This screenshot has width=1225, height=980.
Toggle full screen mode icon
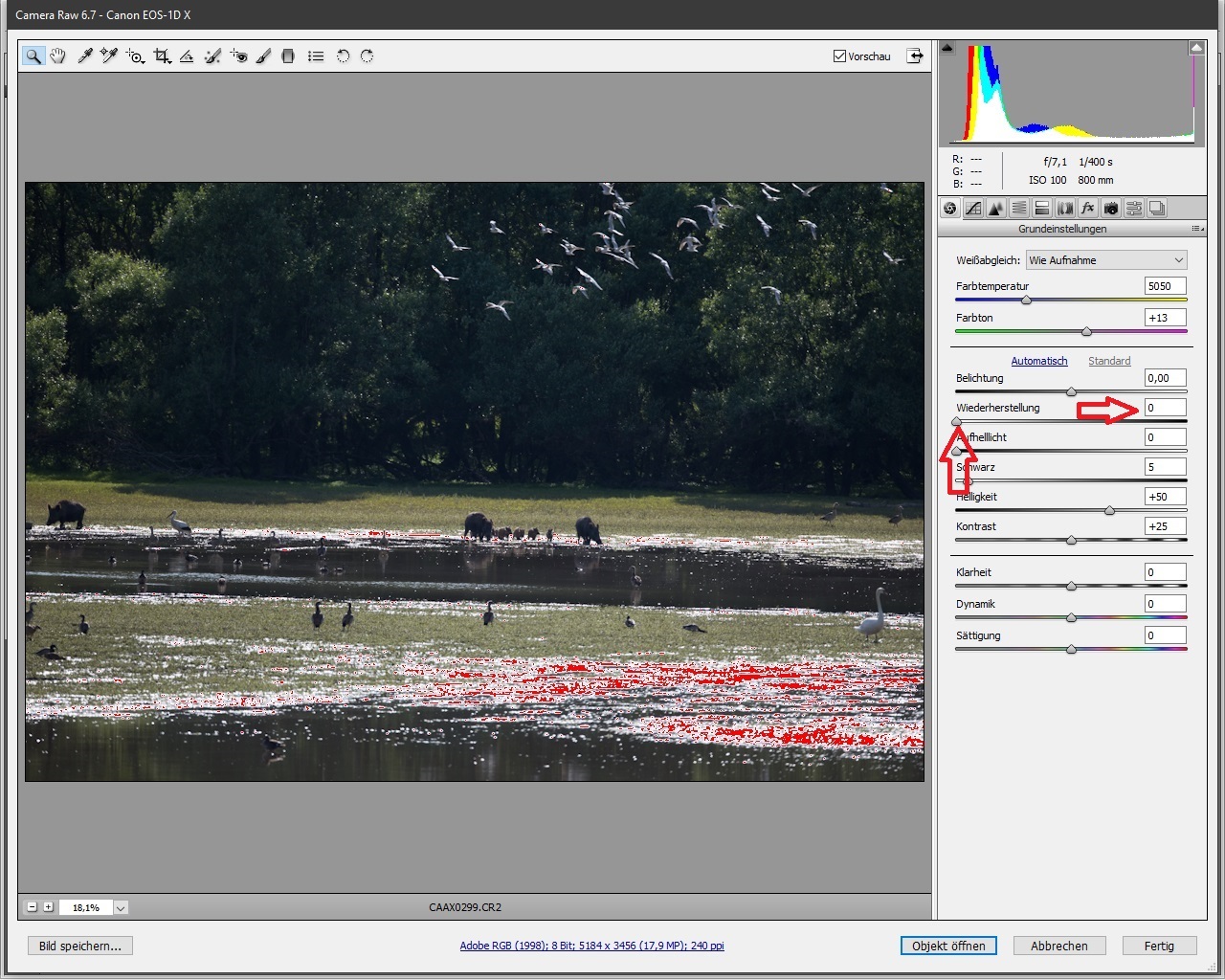pyautogui.click(x=915, y=56)
